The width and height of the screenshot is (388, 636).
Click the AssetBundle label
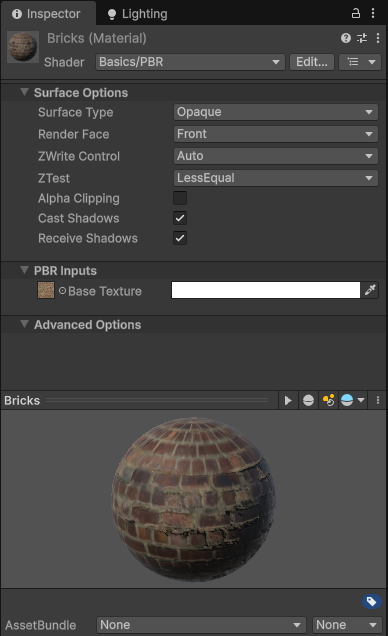pos(41,625)
